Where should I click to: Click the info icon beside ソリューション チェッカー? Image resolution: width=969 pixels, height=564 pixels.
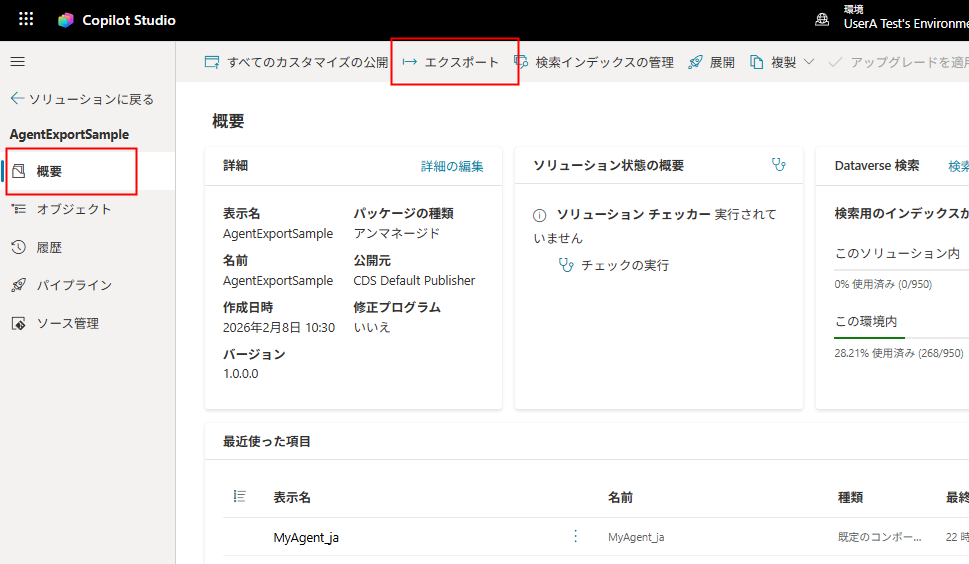pos(540,215)
